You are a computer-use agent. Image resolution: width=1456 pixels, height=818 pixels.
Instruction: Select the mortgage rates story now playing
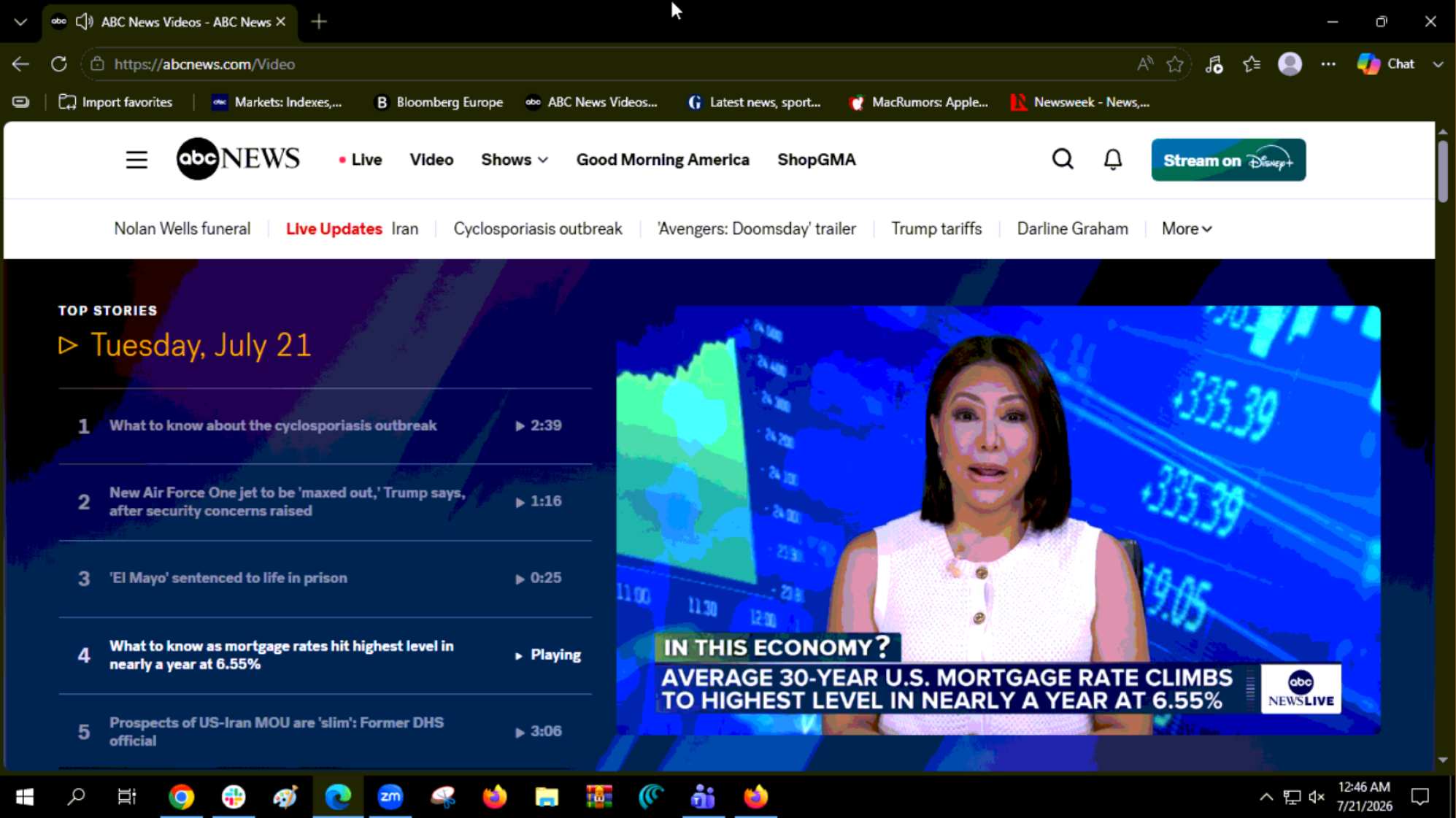pyautogui.click(x=325, y=655)
